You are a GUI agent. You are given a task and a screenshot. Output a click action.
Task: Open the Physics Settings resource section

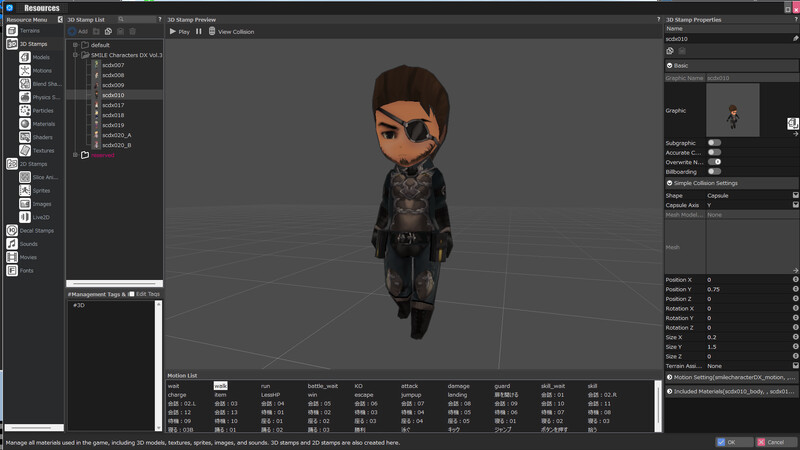[40, 97]
